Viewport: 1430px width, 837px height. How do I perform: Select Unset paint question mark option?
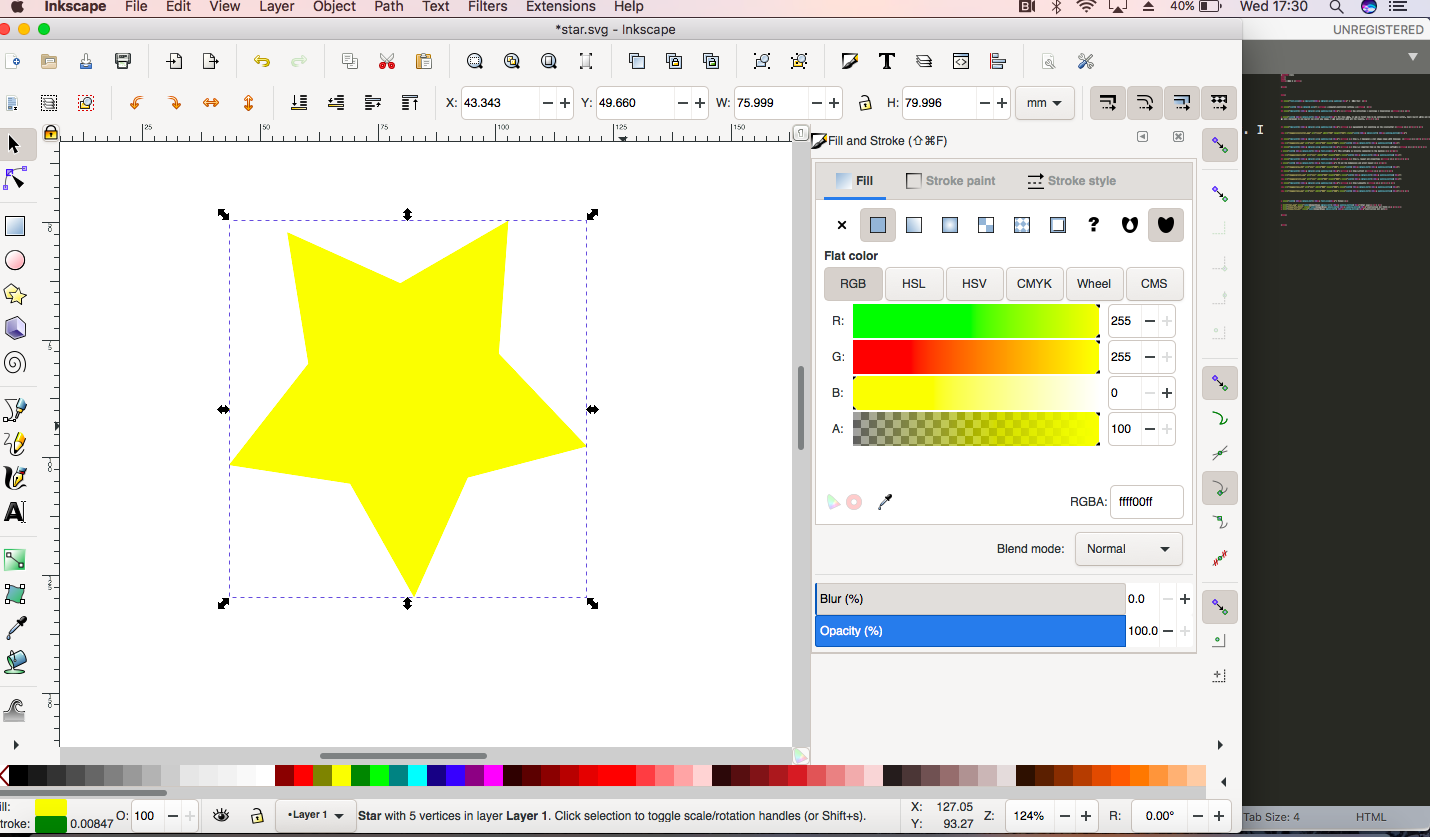click(1093, 225)
